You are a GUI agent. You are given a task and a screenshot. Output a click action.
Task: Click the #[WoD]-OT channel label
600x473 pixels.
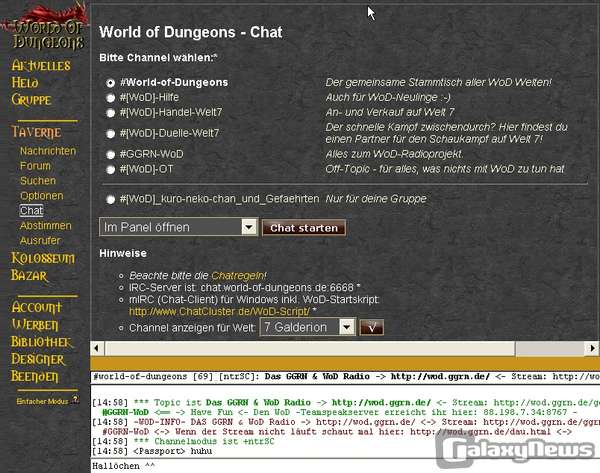pyautogui.click(x=146, y=169)
